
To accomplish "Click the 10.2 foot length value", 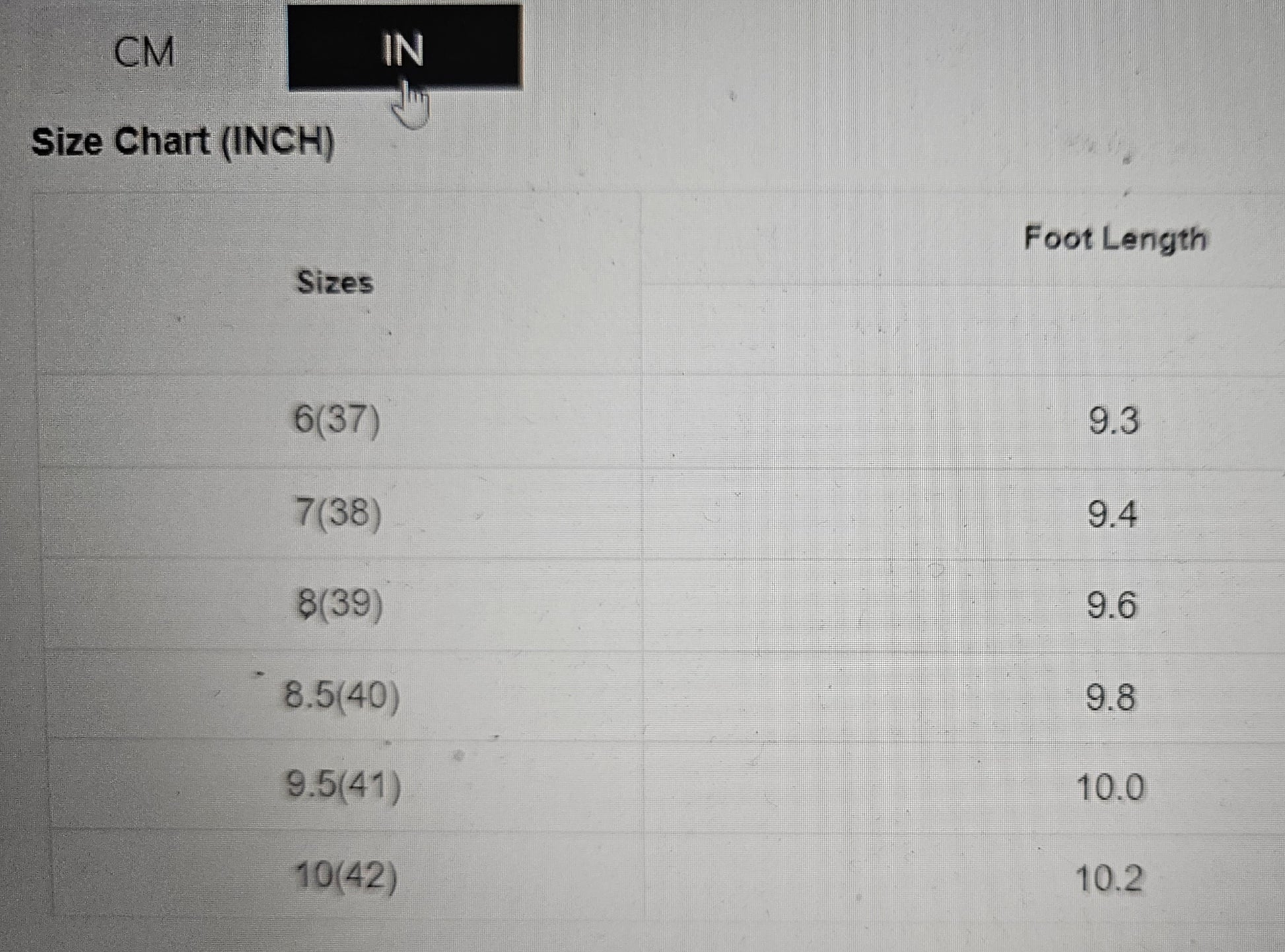I will 1109,879.
